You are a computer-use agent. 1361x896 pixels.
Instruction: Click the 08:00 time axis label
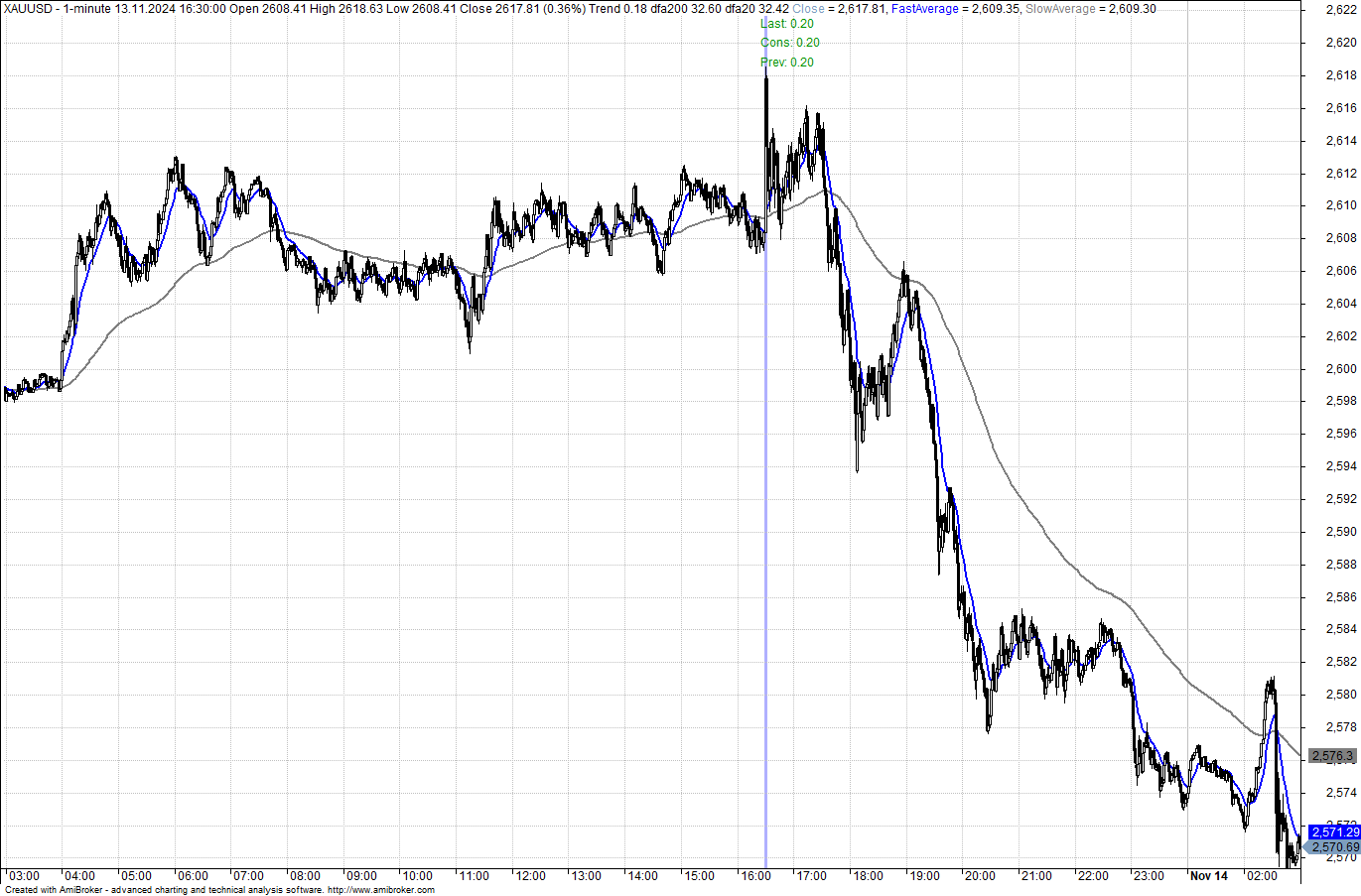pyautogui.click(x=305, y=876)
